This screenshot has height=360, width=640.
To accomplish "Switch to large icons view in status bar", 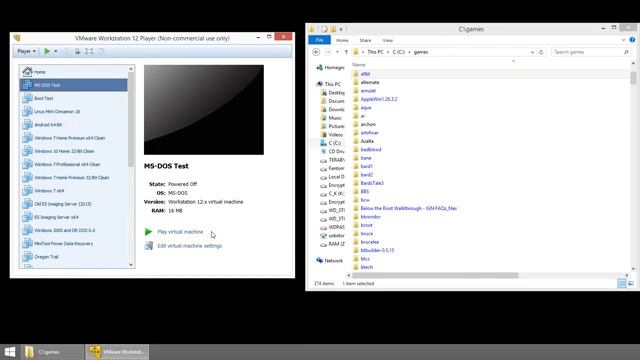I will tap(631, 283).
